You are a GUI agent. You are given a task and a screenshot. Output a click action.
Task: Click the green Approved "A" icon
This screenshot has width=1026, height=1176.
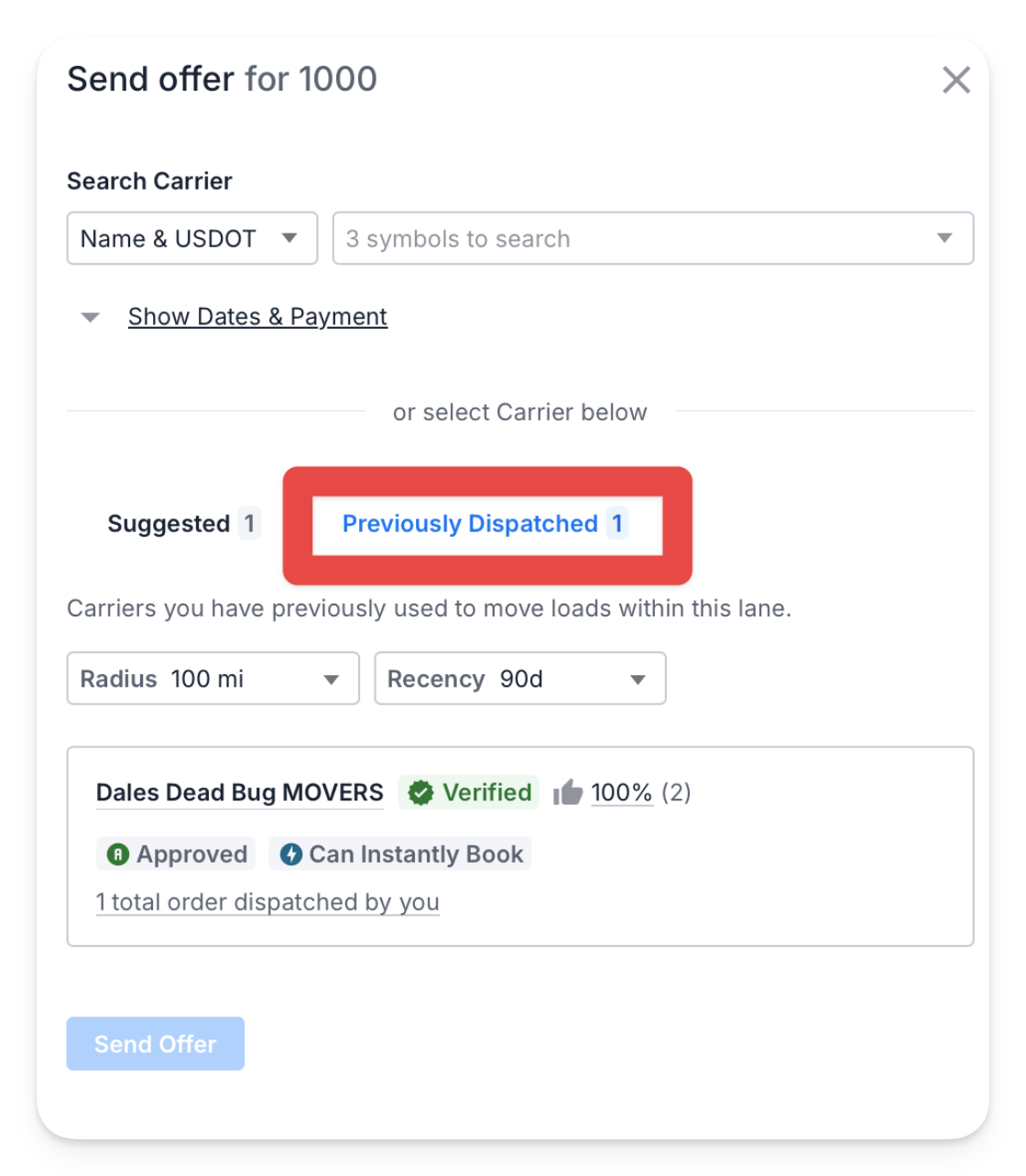[x=117, y=855]
